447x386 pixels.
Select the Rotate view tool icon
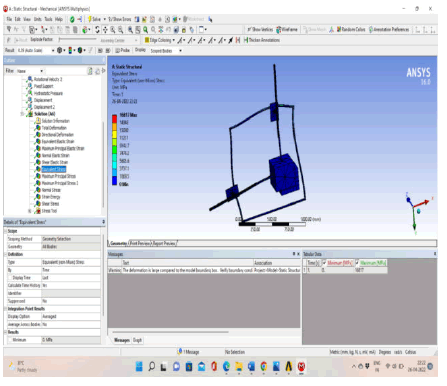[97, 30]
